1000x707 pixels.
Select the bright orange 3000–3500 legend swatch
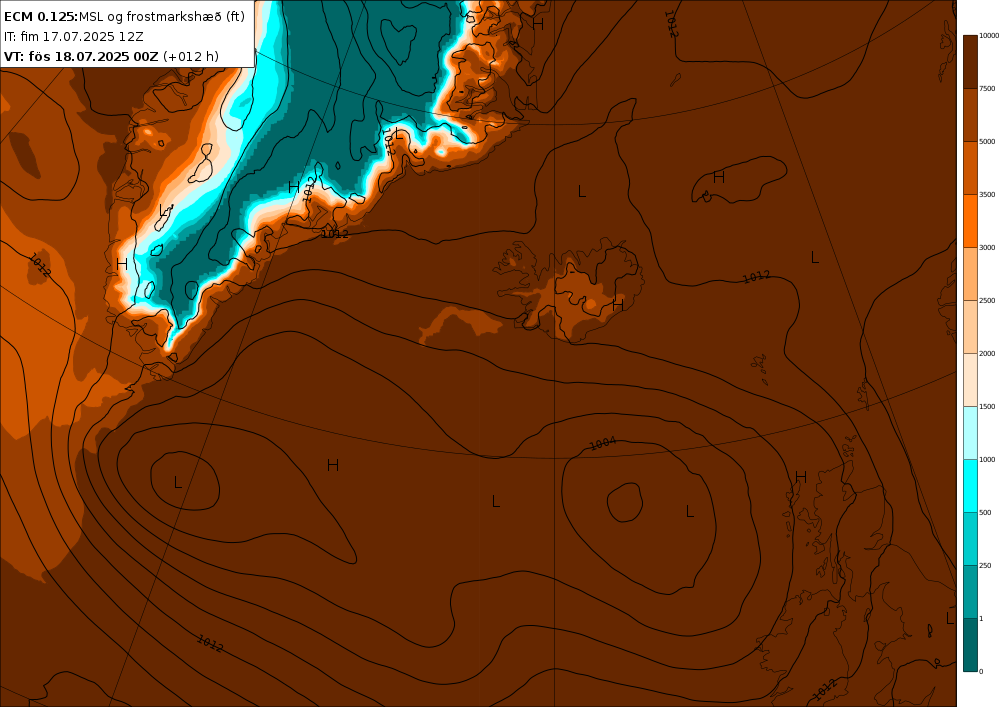coord(970,221)
